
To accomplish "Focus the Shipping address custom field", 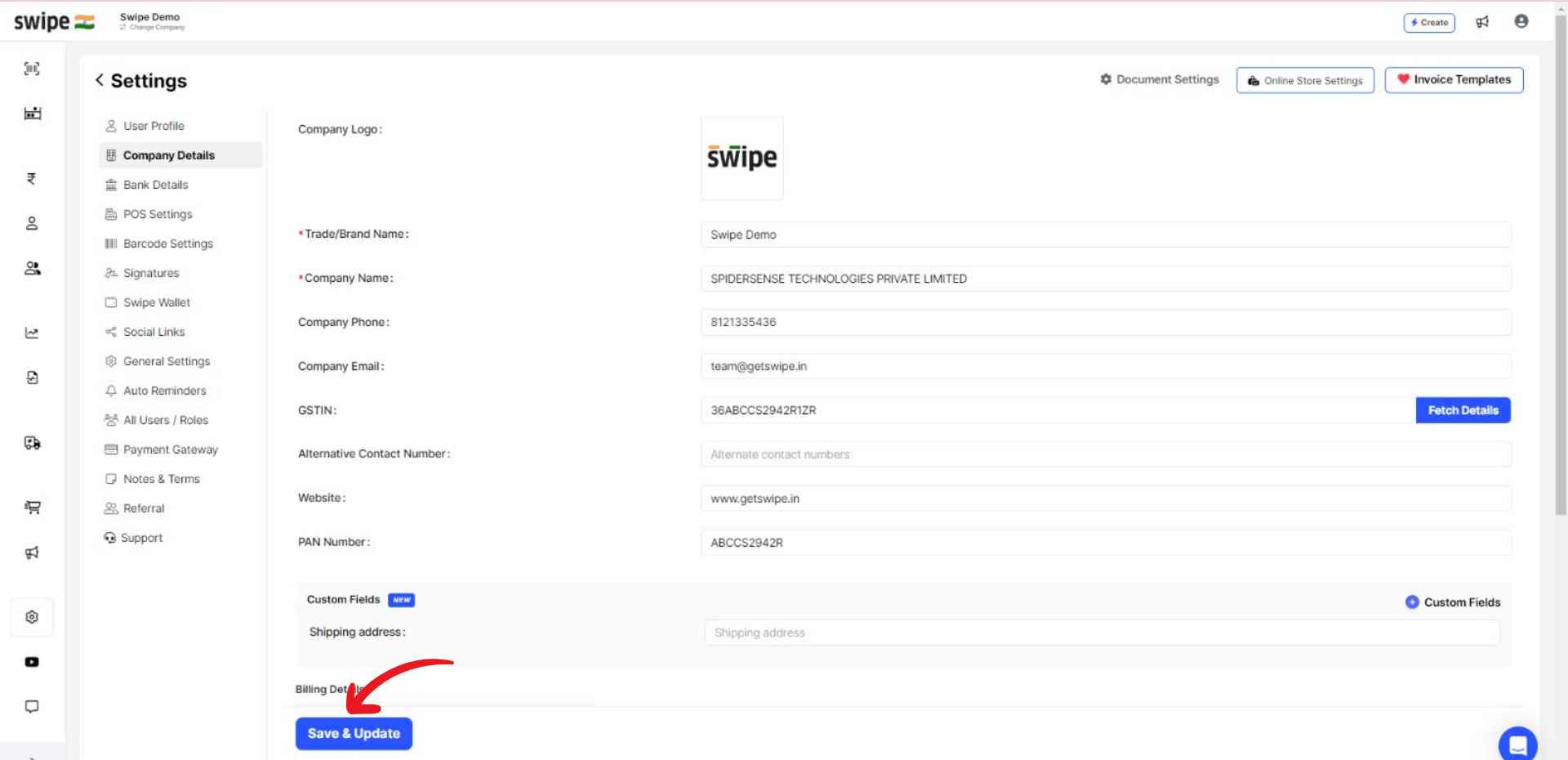I will click(x=1102, y=633).
